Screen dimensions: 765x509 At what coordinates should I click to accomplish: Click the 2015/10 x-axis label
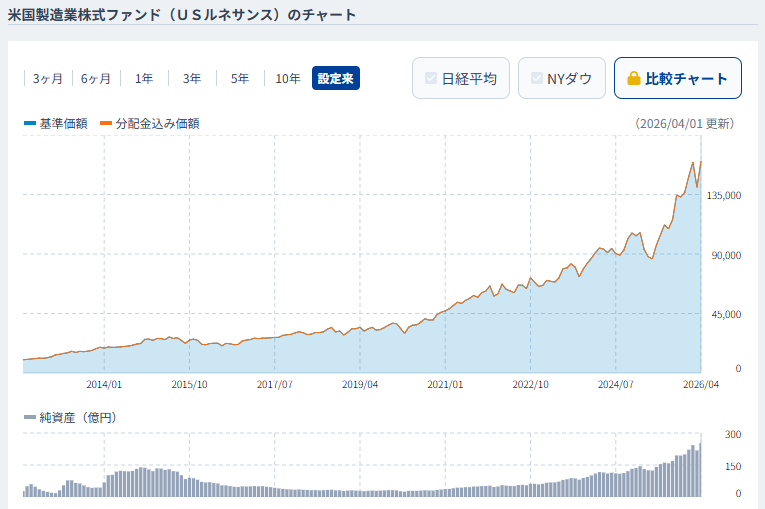coord(189,385)
